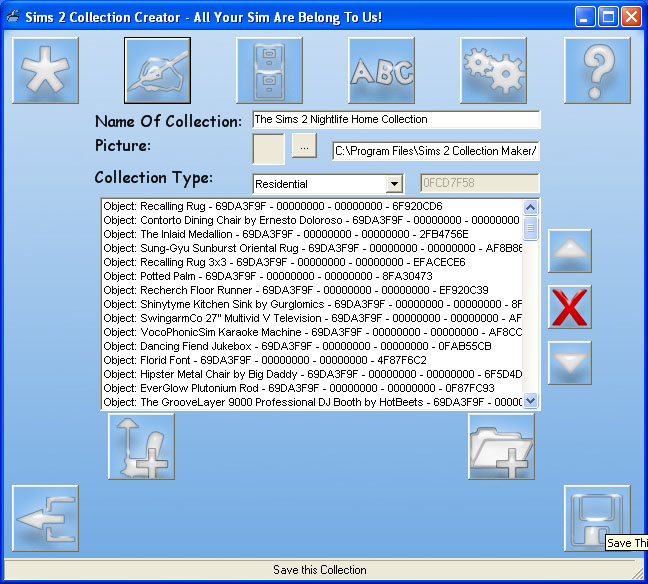Save collection with the floppy disk icon
Screen dimensions: 648x584
[597, 518]
